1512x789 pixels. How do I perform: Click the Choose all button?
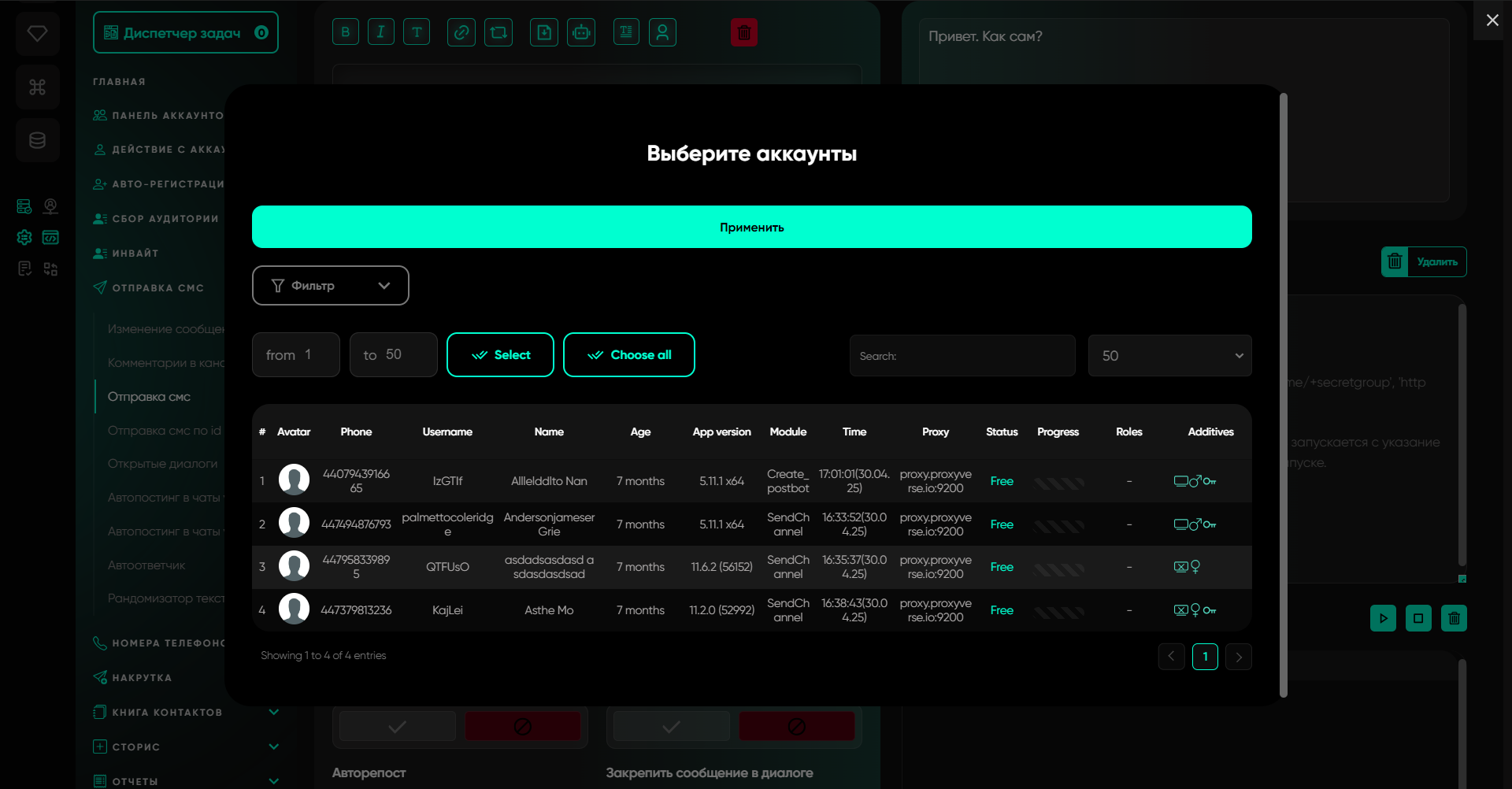(x=628, y=355)
